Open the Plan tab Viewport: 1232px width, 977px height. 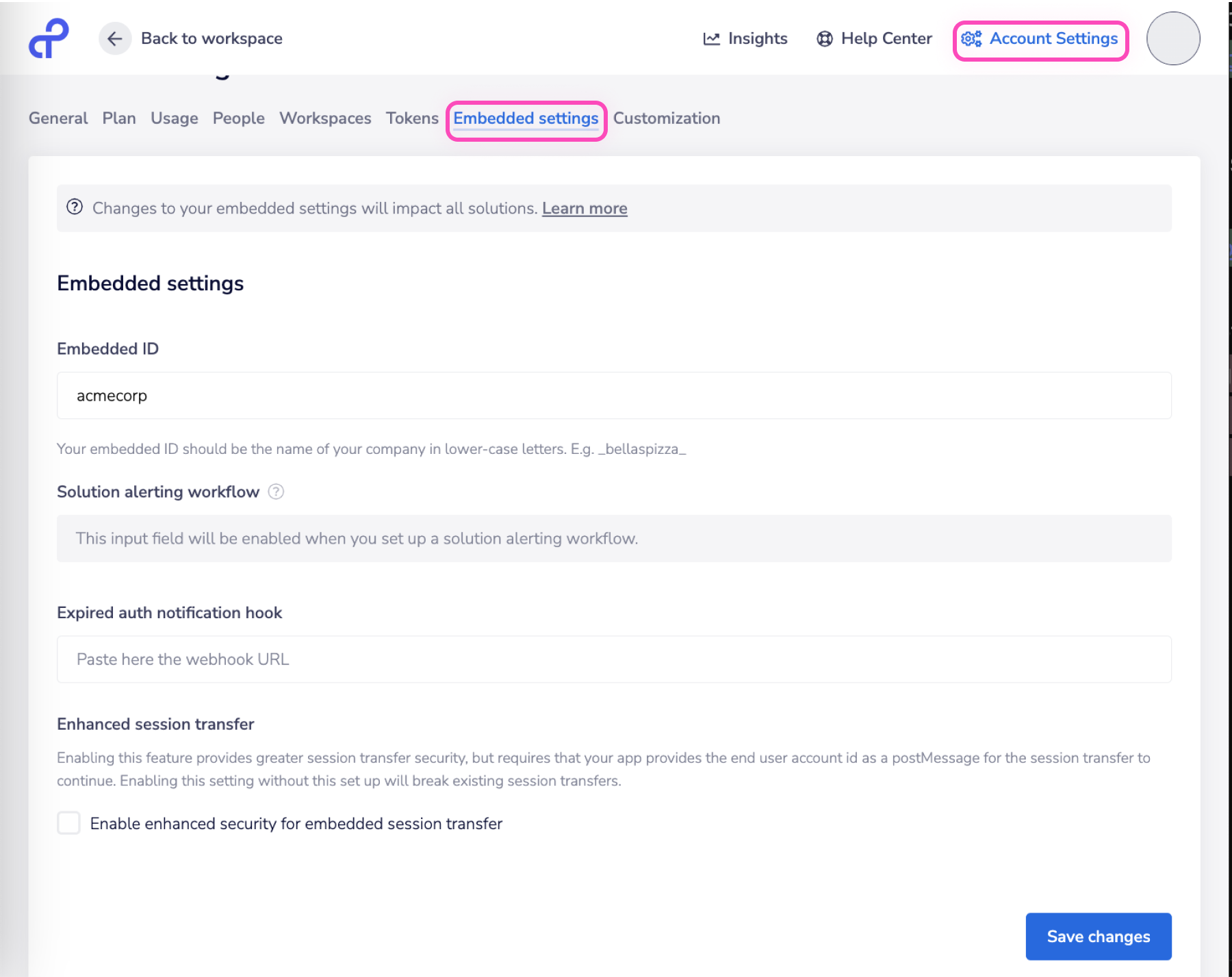(119, 118)
